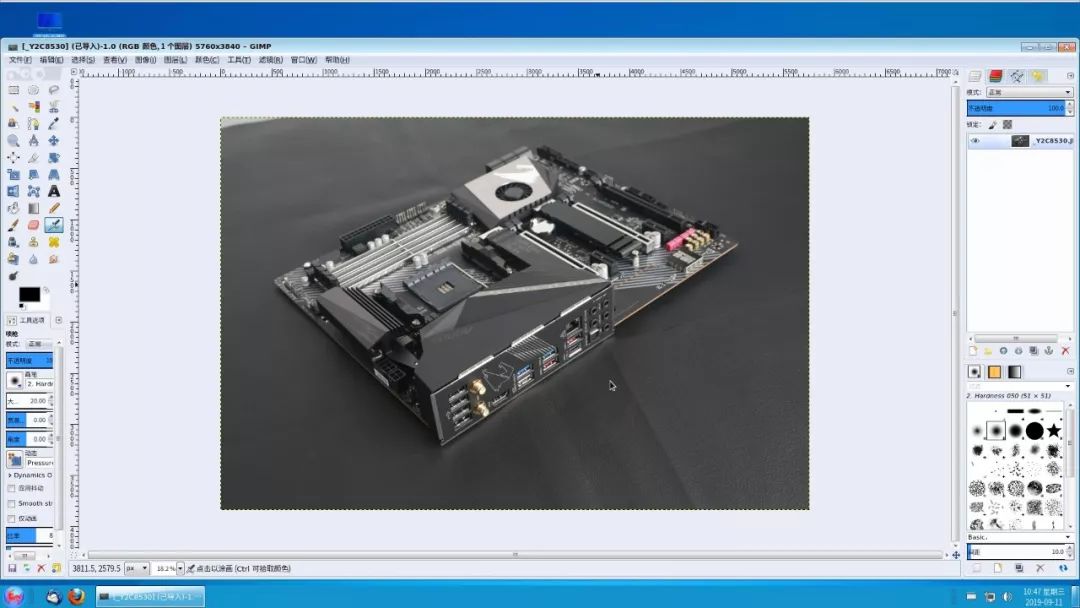The image size is (1080, 608).
Task: Open the 文件 (File) menu
Action: tap(20, 60)
